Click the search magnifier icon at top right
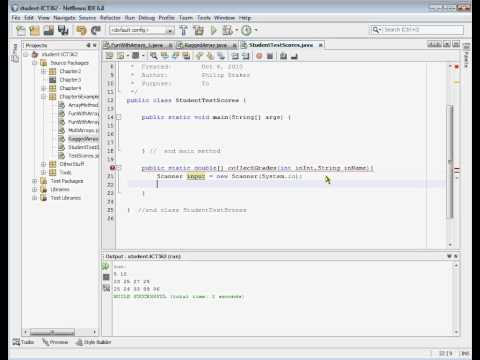Viewport: 480px width, 360px height. [376, 30]
